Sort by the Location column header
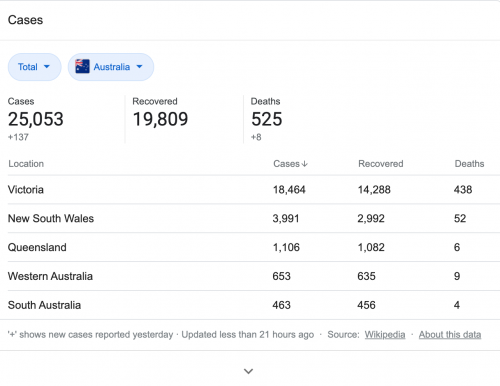Viewport: 500px width, 386px height. (x=26, y=164)
